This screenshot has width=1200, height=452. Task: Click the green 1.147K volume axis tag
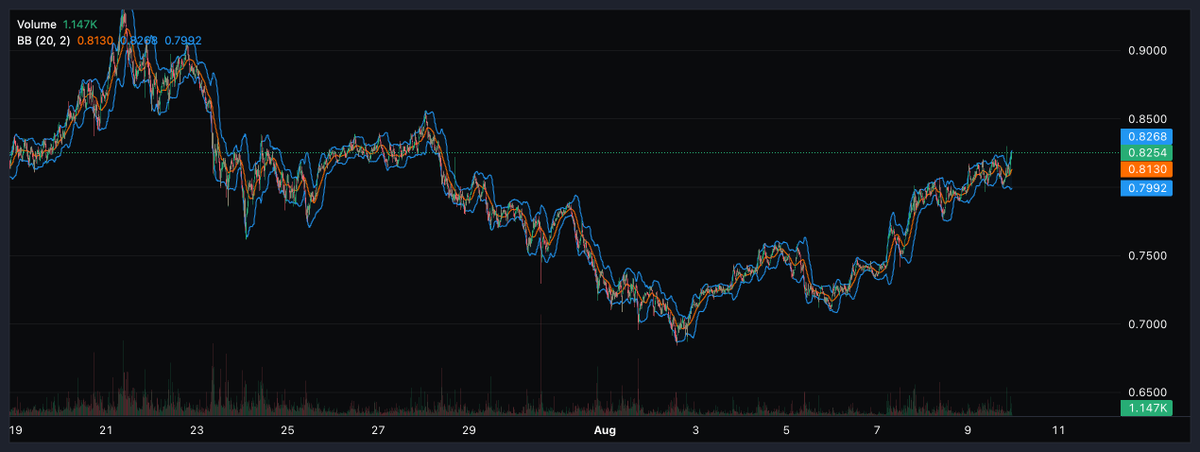coord(1144,408)
